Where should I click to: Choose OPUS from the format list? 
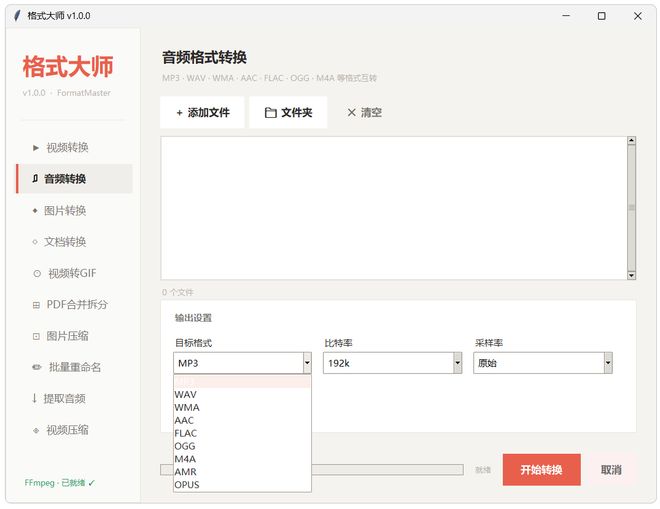click(242, 485)
